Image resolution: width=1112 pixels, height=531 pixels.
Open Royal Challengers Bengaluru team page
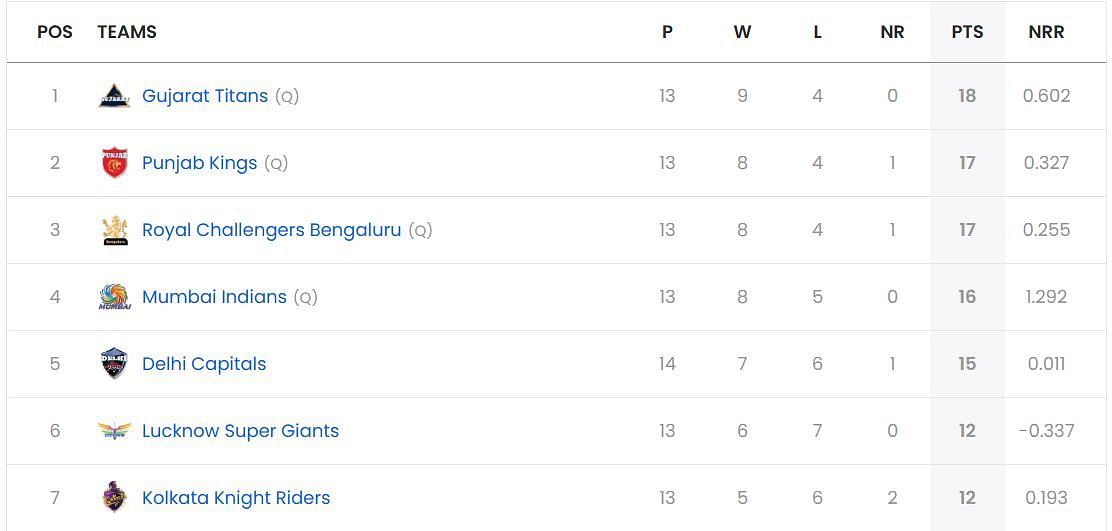point(272,230)
